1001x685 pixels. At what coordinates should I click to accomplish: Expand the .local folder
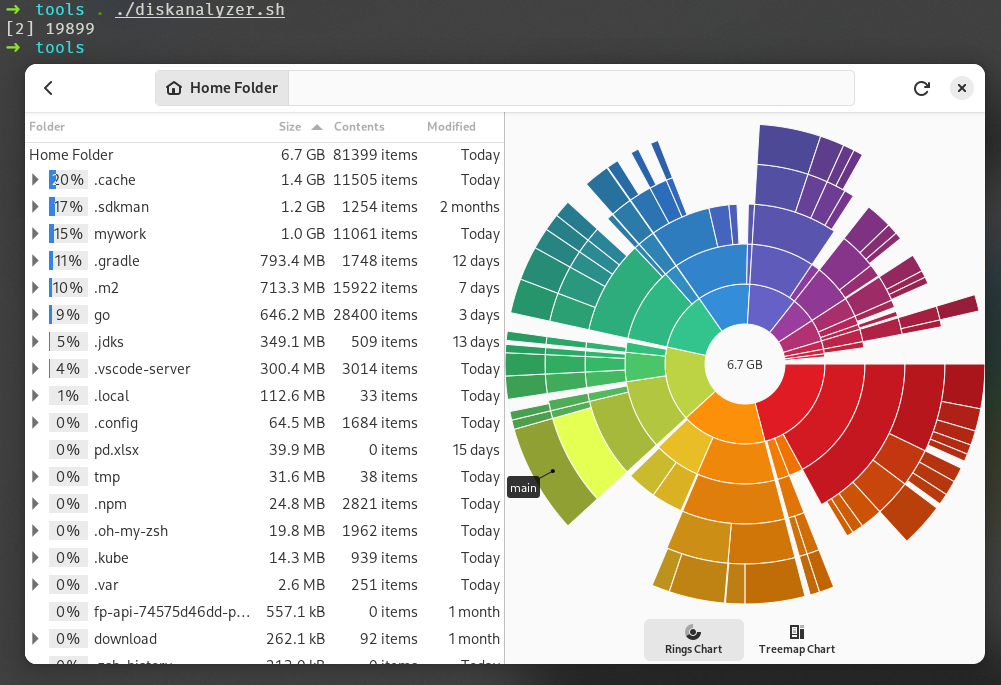tap(35, 396)
